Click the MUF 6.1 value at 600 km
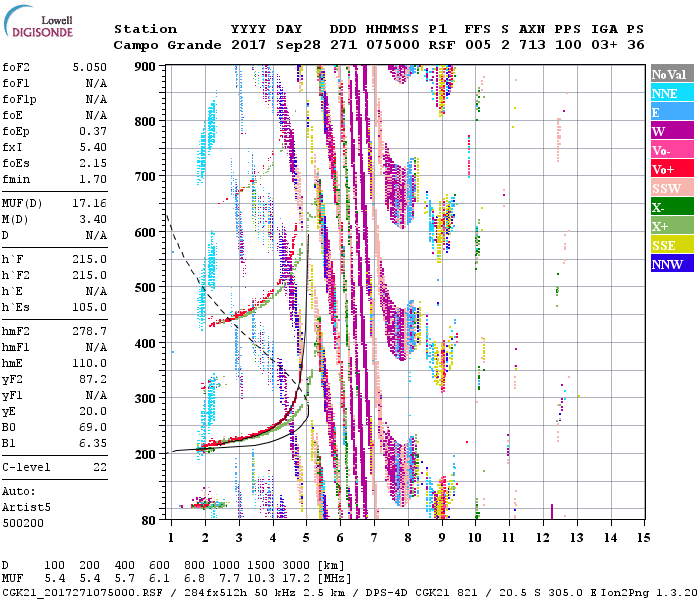This screenshot has height=600, width=700. (x=159, y=579)
